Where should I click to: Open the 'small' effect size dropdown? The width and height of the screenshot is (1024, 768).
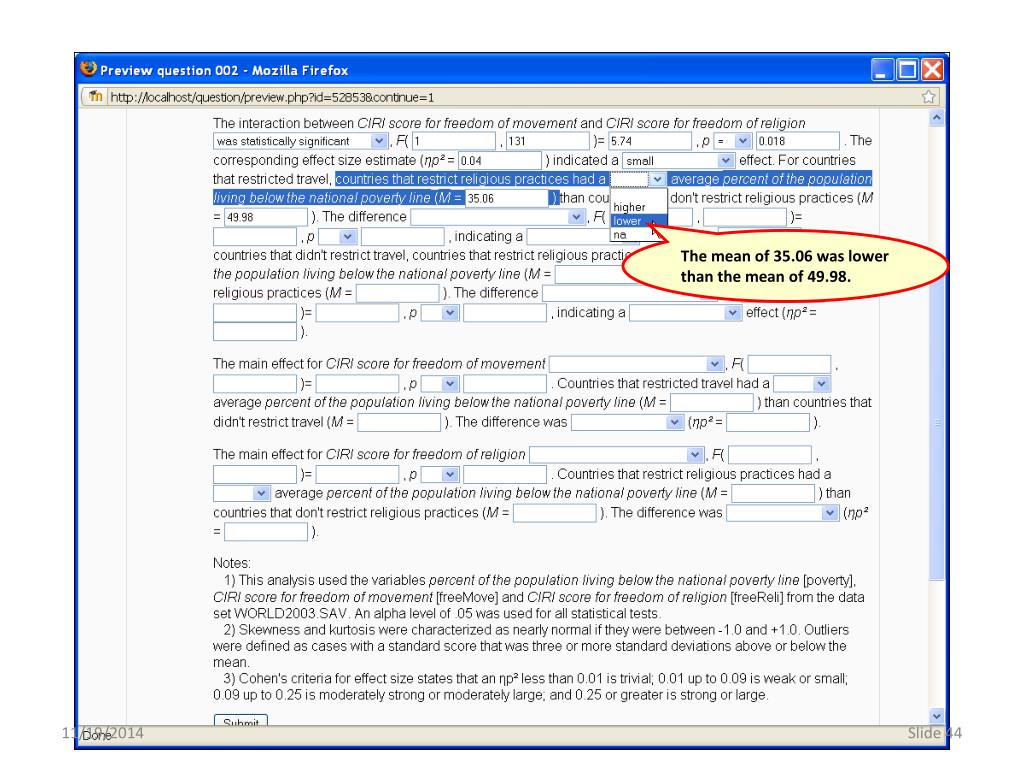678,161
